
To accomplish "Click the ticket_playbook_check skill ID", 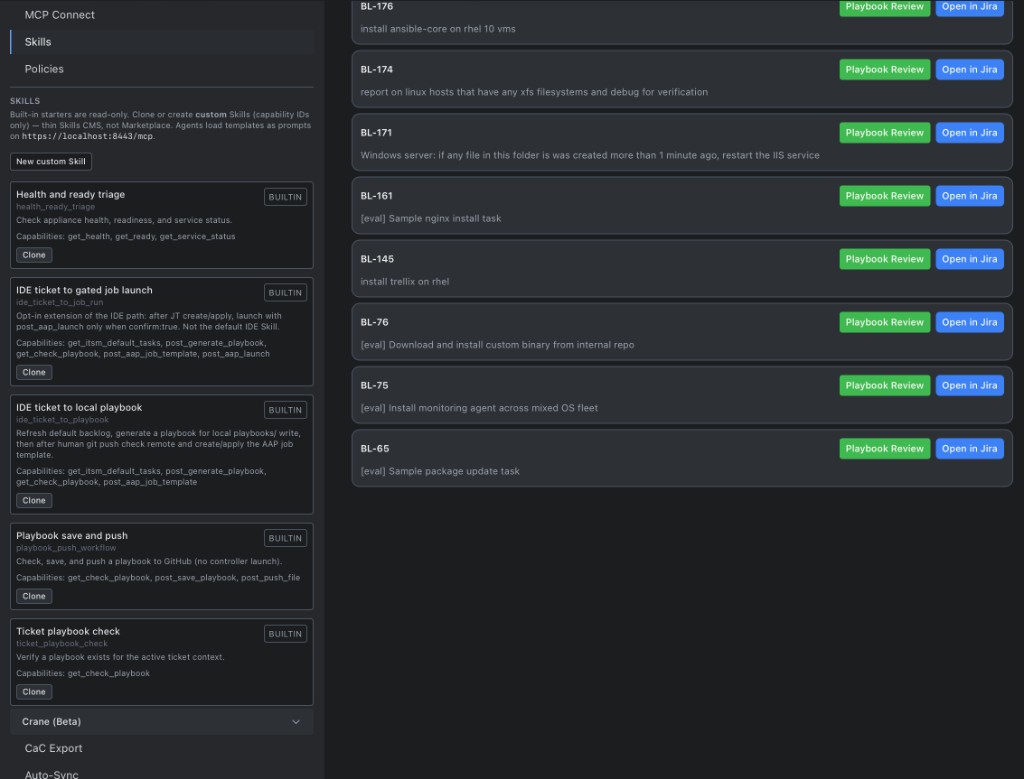I will pos(62,644).
